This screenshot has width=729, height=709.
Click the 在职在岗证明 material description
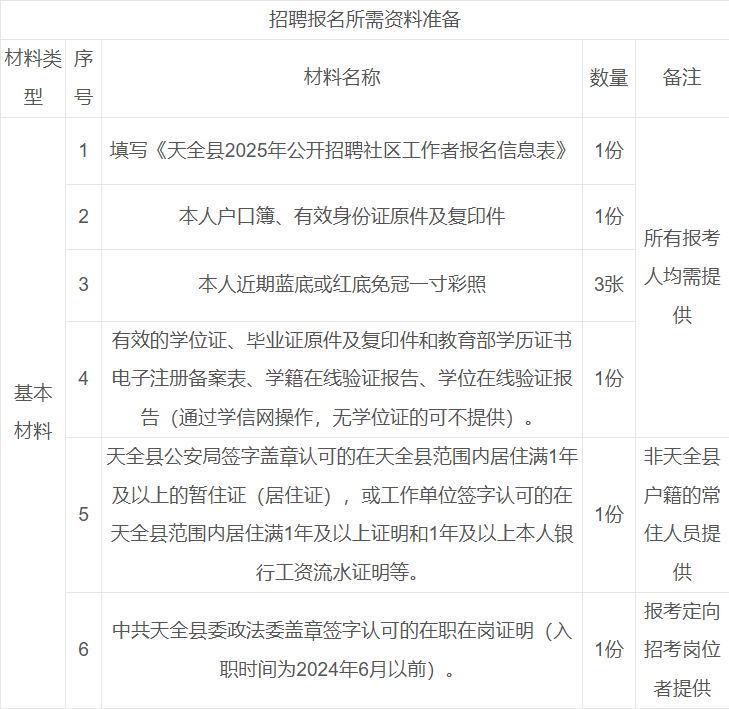[342, 650]
